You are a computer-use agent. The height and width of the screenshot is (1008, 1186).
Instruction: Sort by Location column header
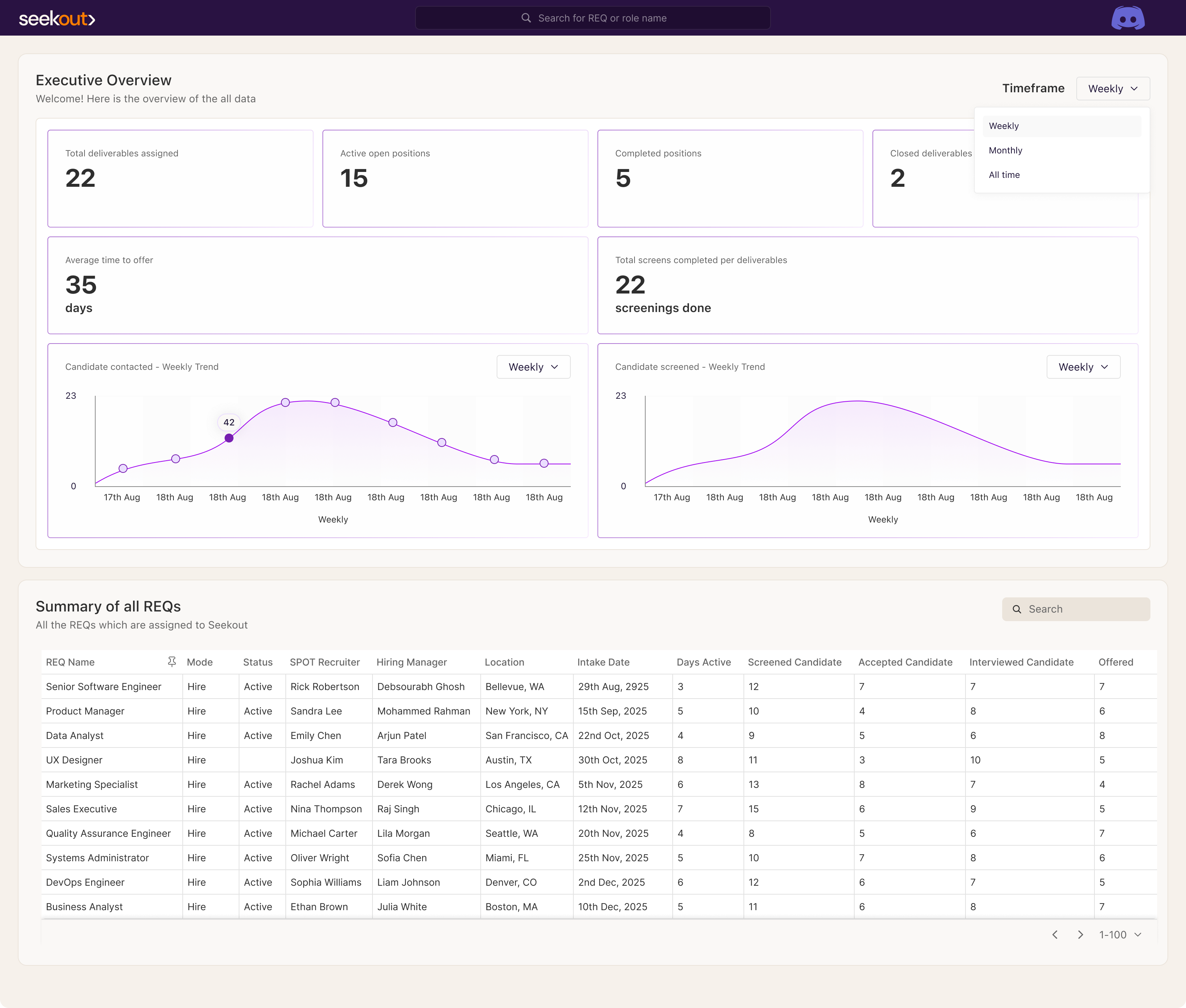(x=504, y=662)
